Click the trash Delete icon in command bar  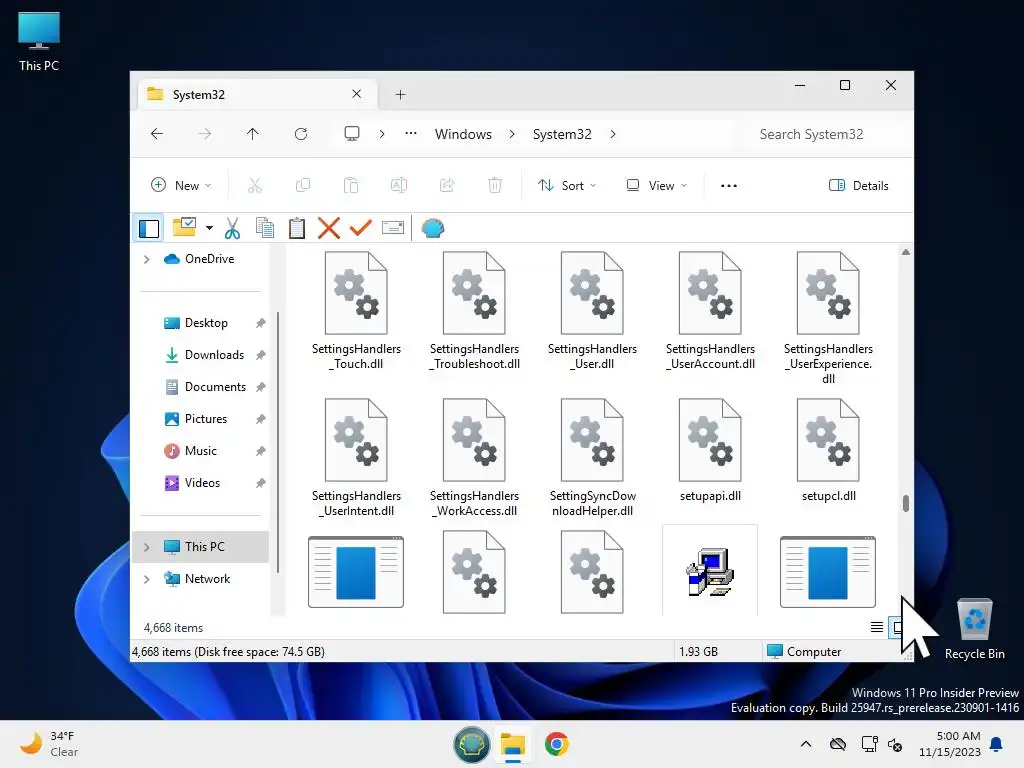(495, 185)
